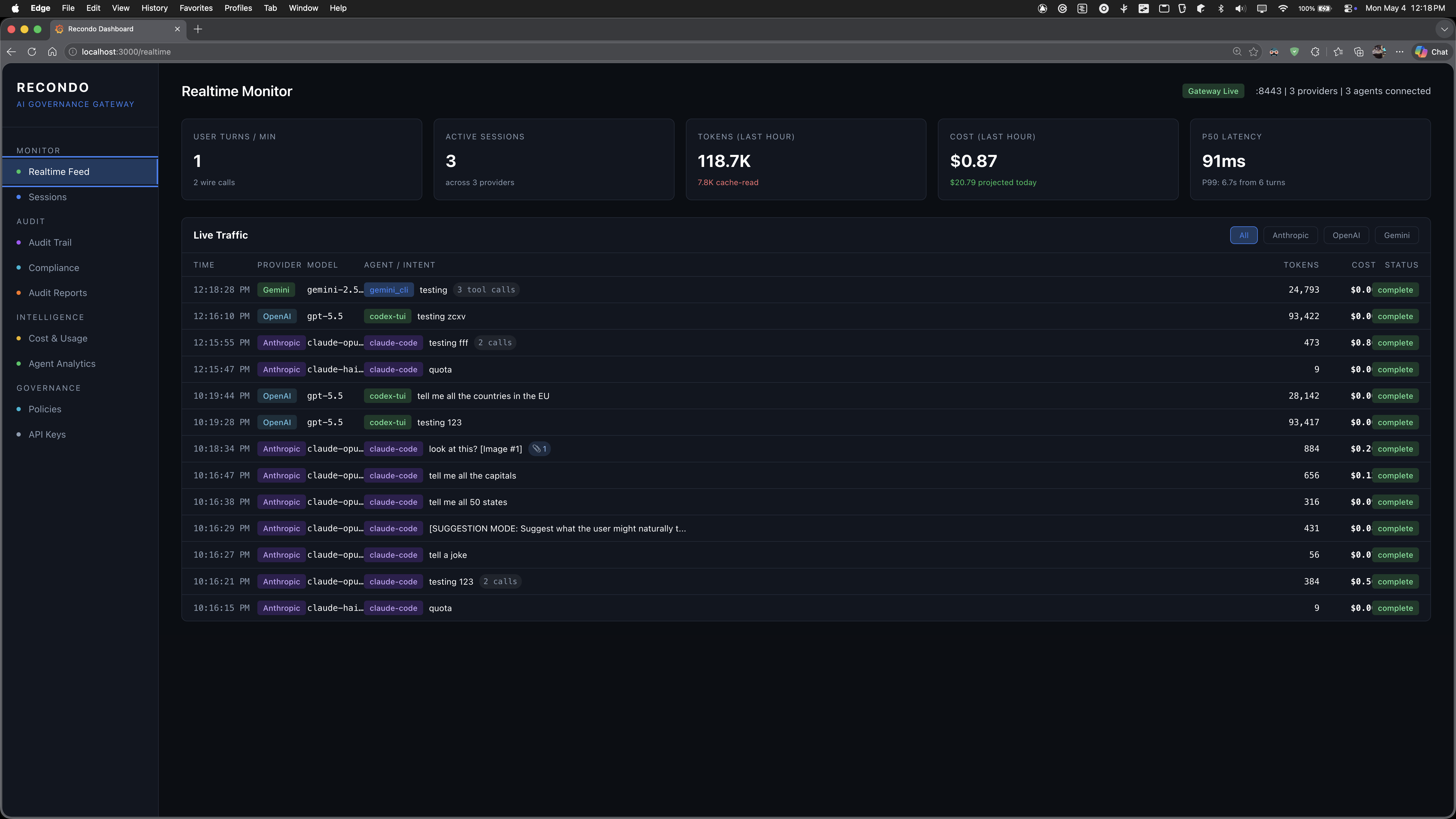Screen dimensions: 1456x819
Task: Open the History menu
Action: [x=154, y=8]
